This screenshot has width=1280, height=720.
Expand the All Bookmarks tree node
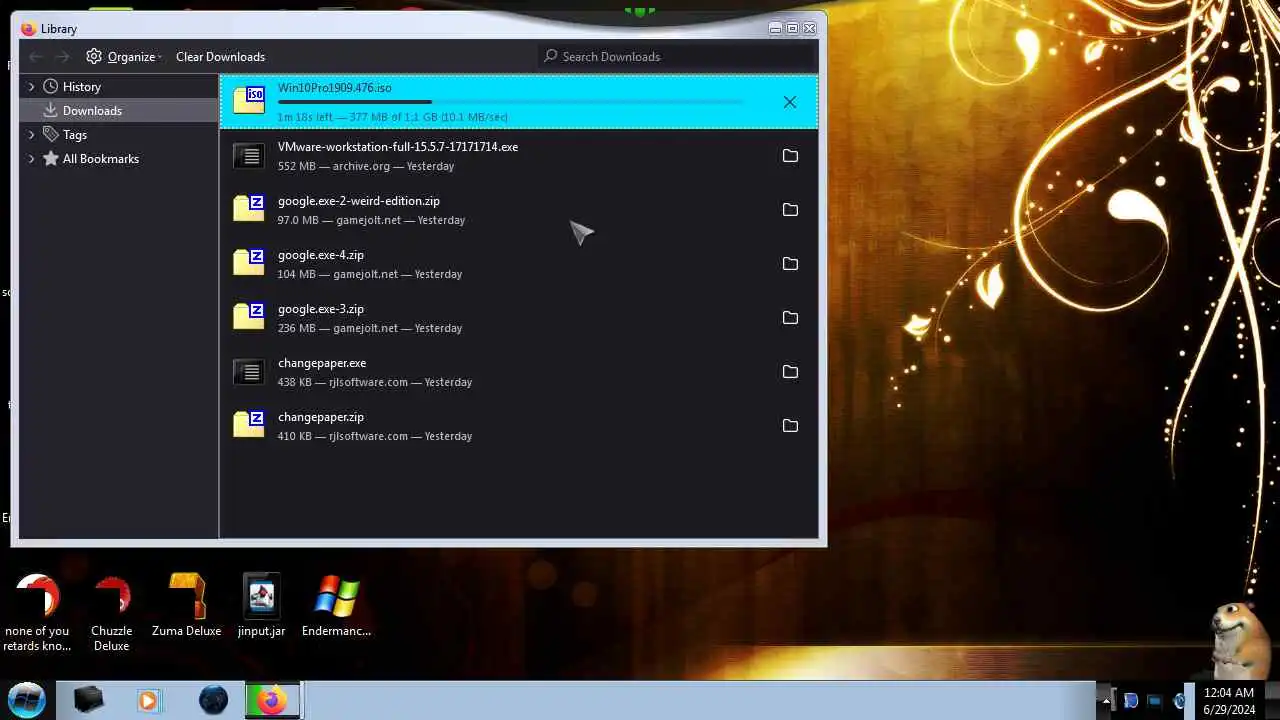(x=32, y=159)
